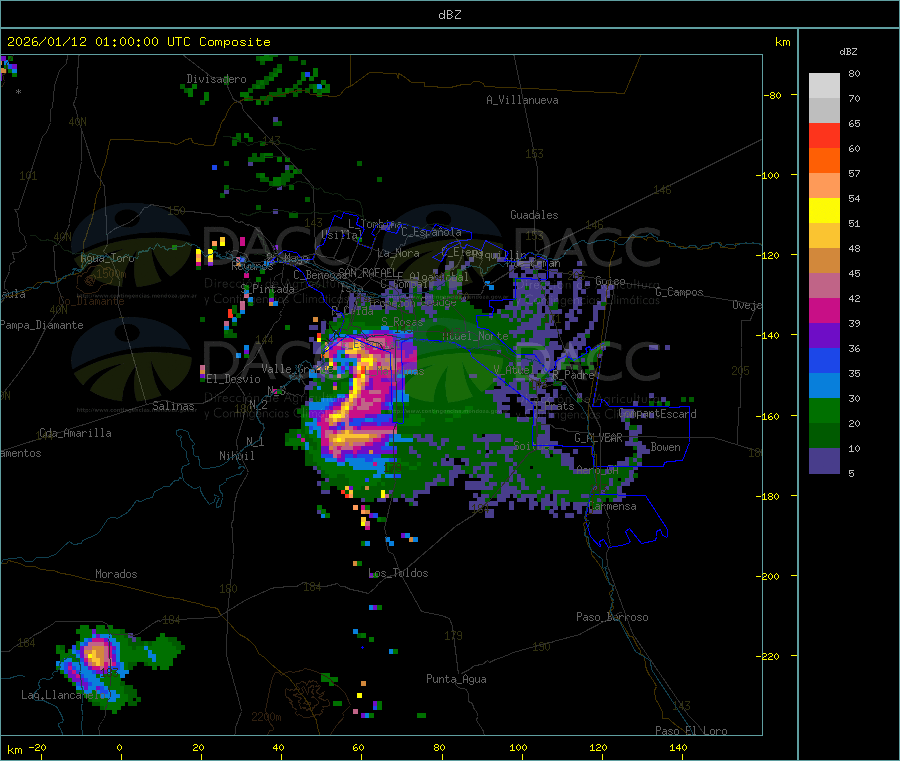Viewport: 900px width, 761px height.
Task: Click the km label at the top-right corner
Action: 782,42
